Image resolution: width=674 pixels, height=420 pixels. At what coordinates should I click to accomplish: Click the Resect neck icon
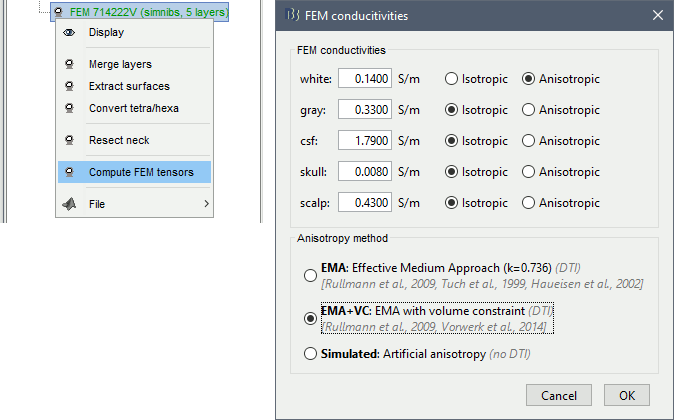coord(69,140)
